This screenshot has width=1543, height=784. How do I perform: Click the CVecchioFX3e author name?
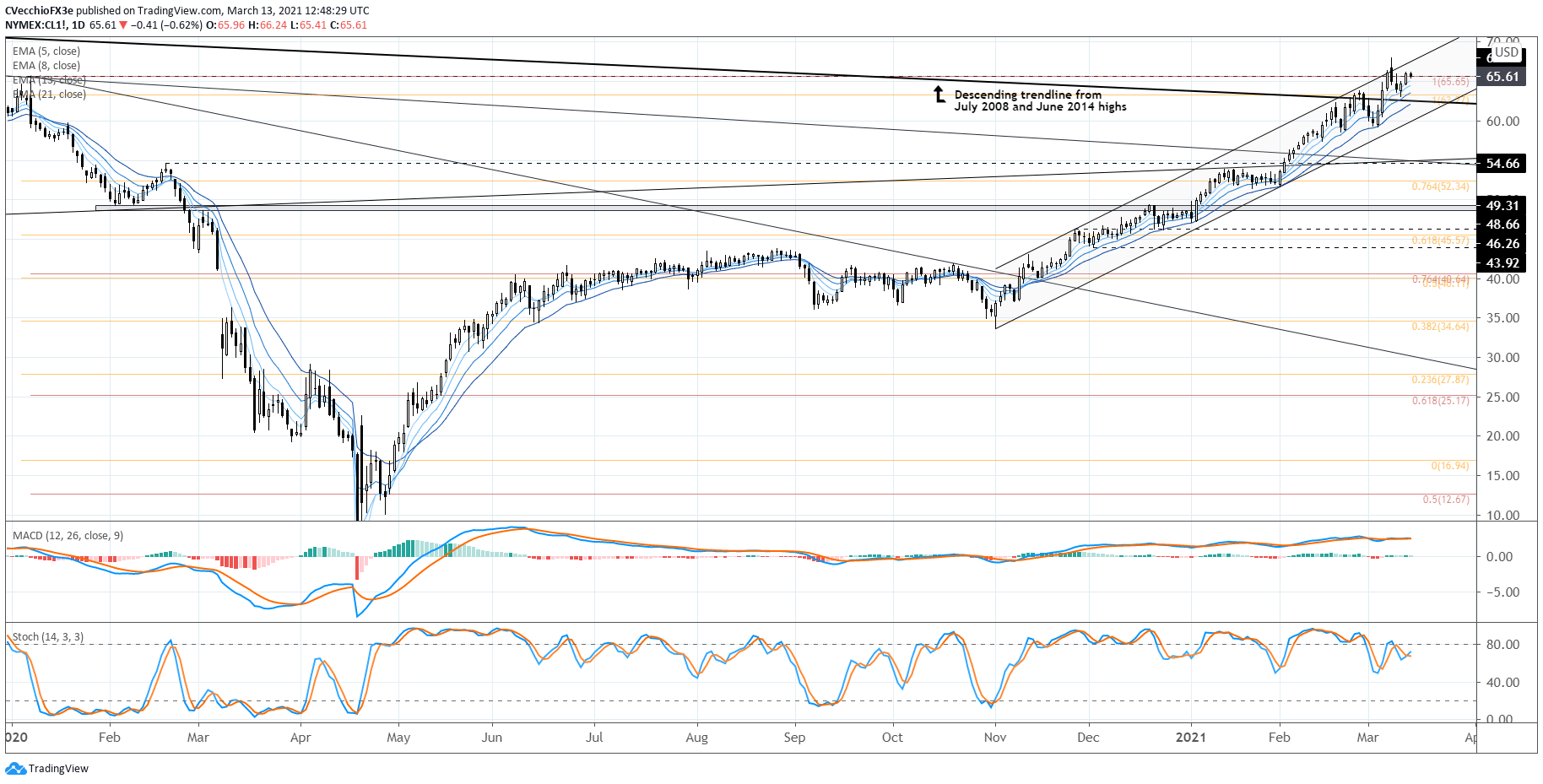coord(39,11)
